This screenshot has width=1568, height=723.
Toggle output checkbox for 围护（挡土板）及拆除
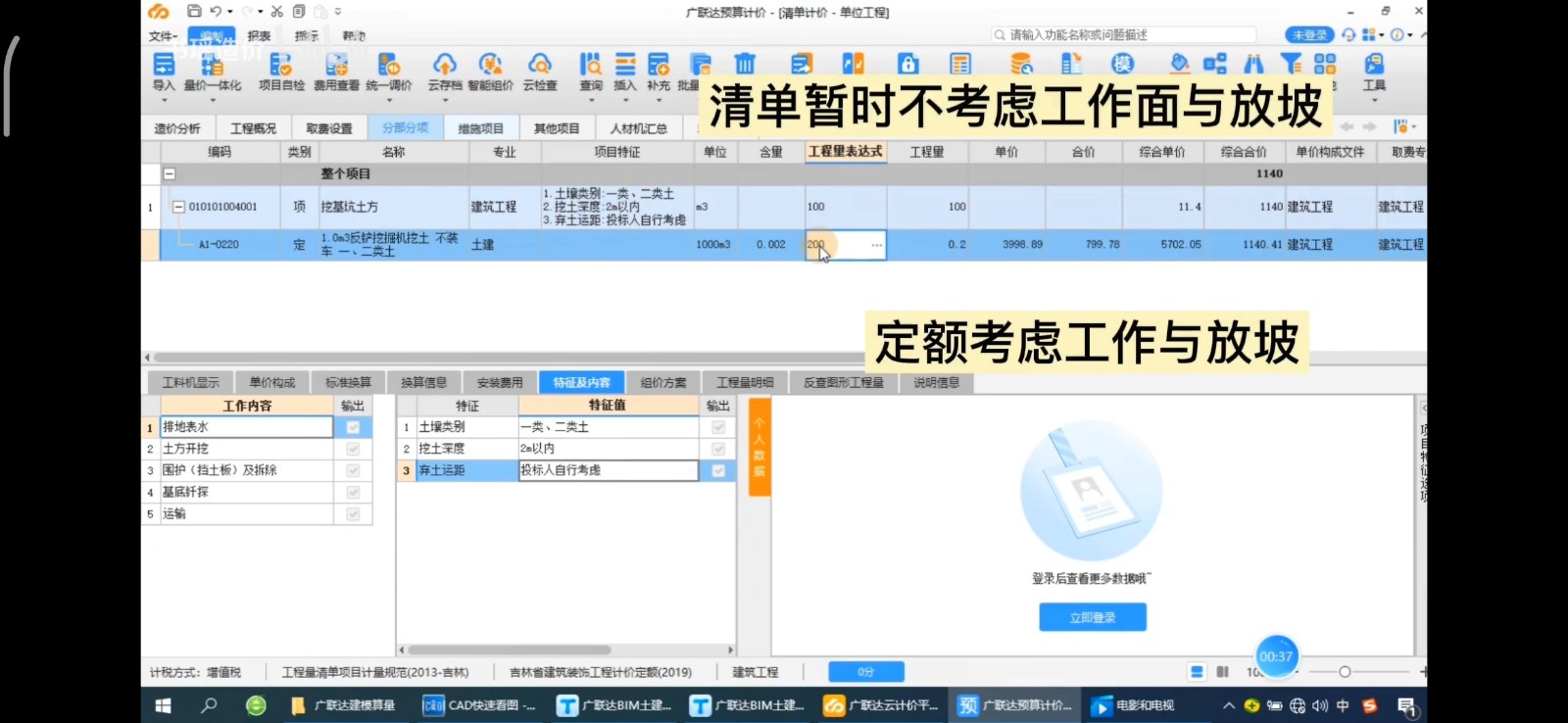(x=353, y=470)
